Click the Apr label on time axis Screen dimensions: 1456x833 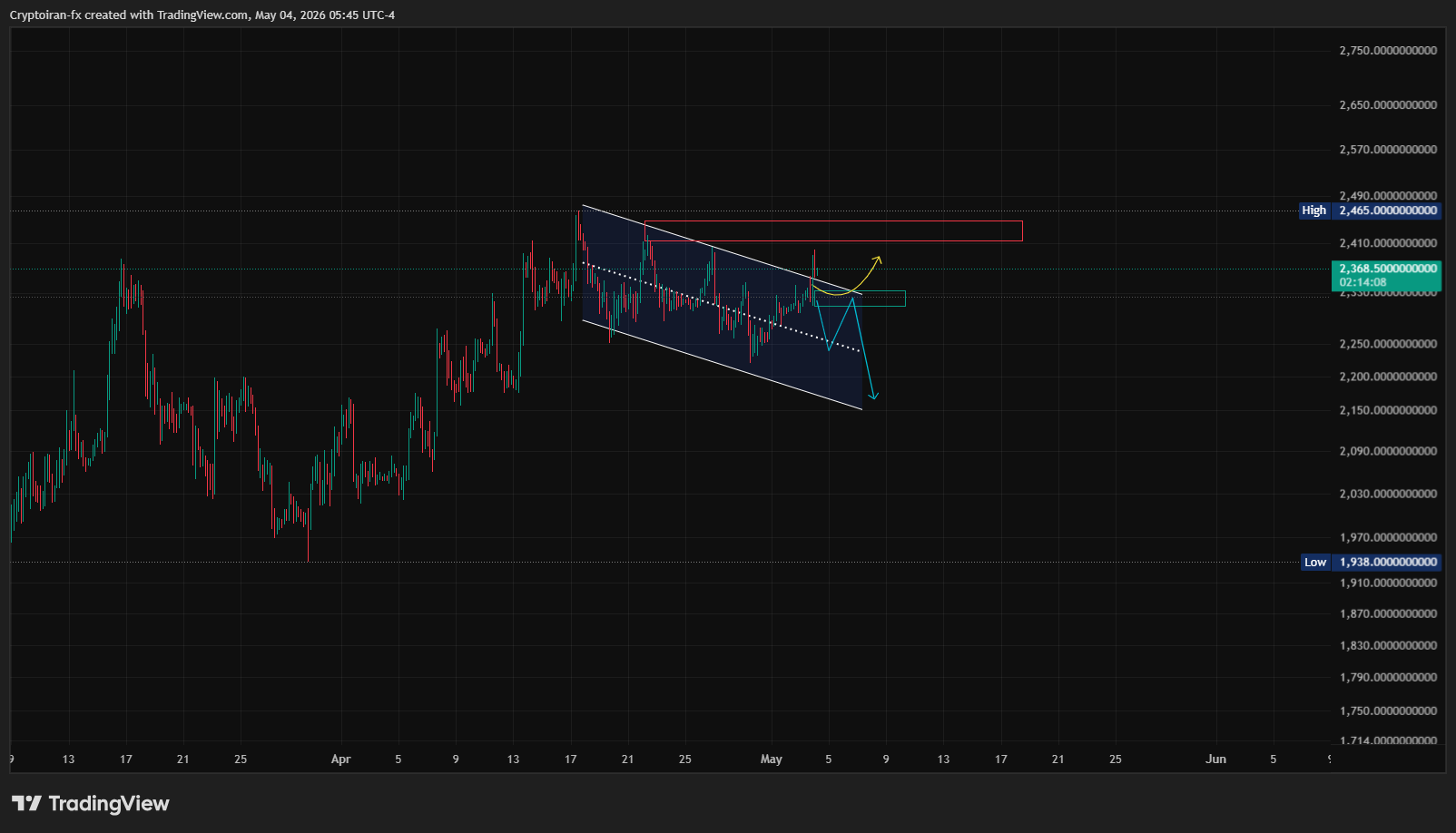340,759
